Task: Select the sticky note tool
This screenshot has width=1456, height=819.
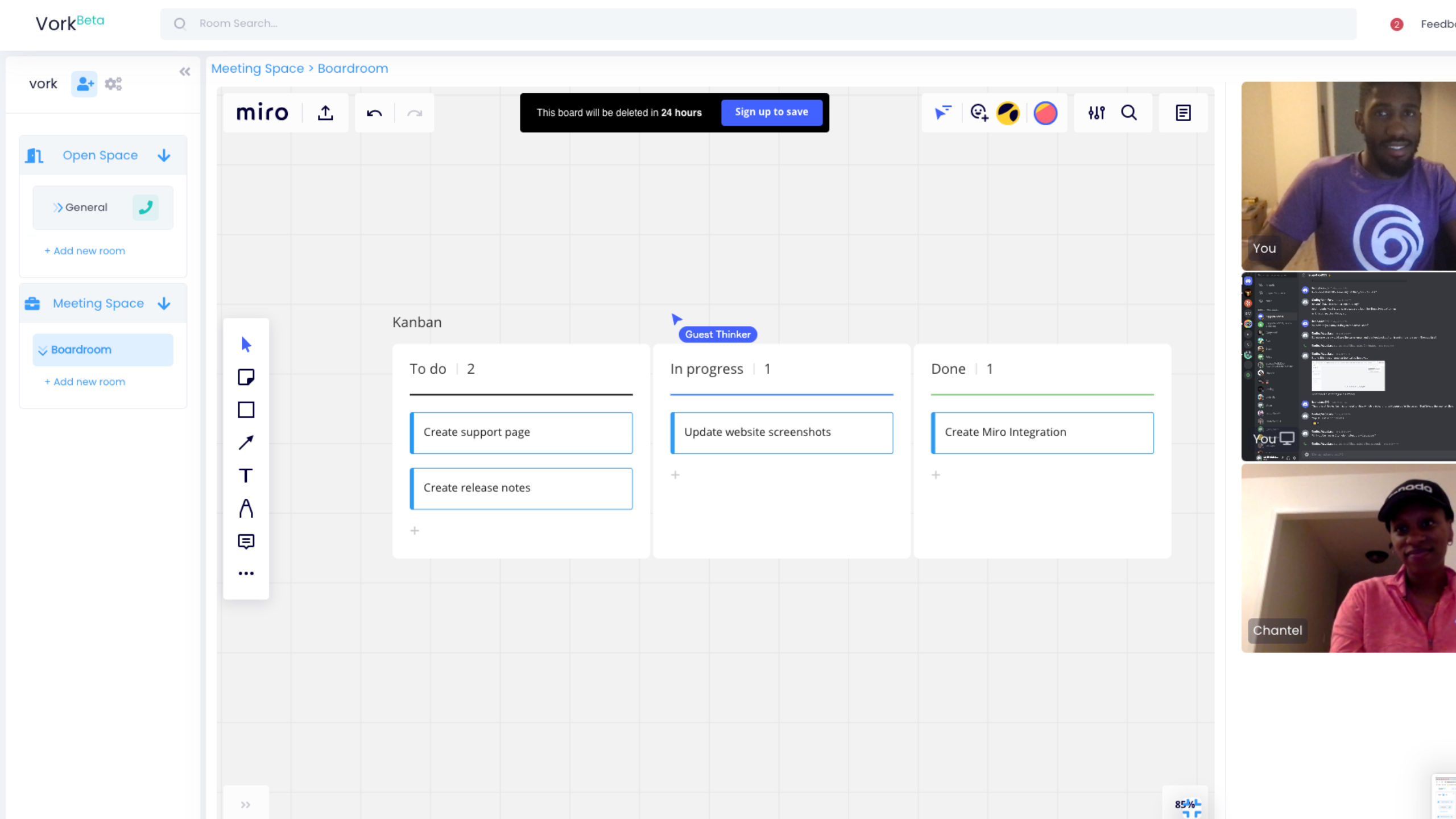Action: click(x=246, y=377)
